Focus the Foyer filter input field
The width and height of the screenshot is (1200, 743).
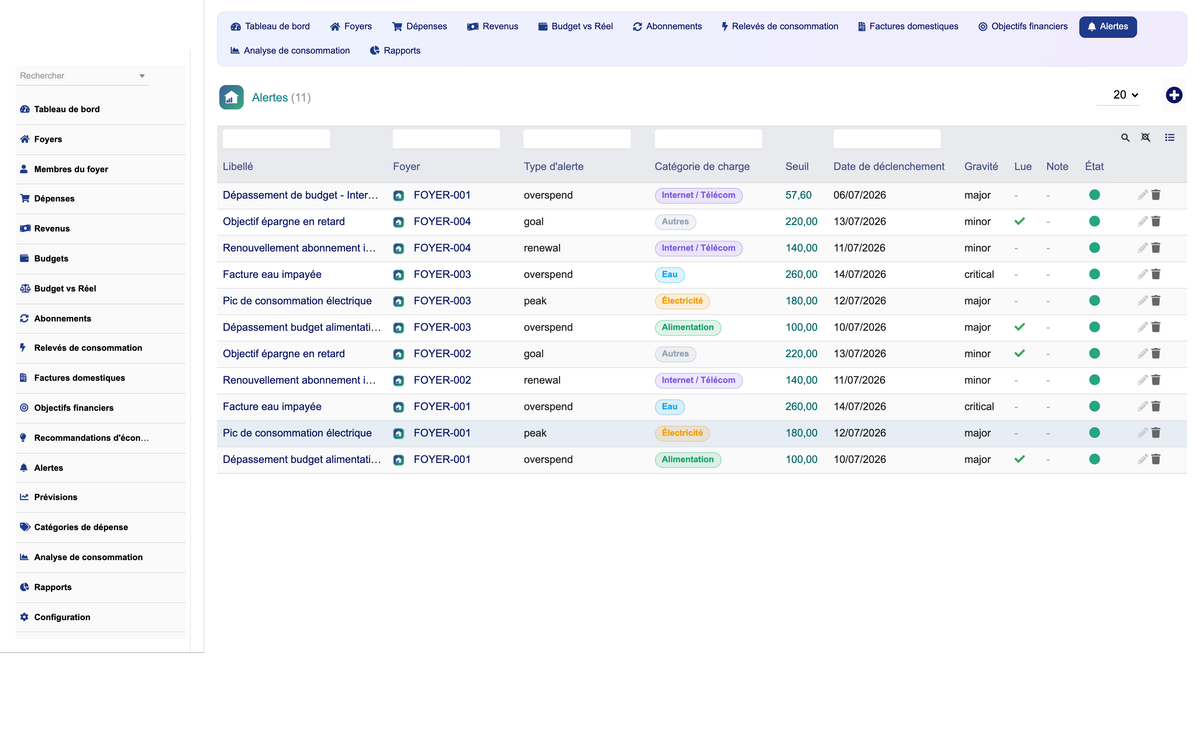pos(446,139)
